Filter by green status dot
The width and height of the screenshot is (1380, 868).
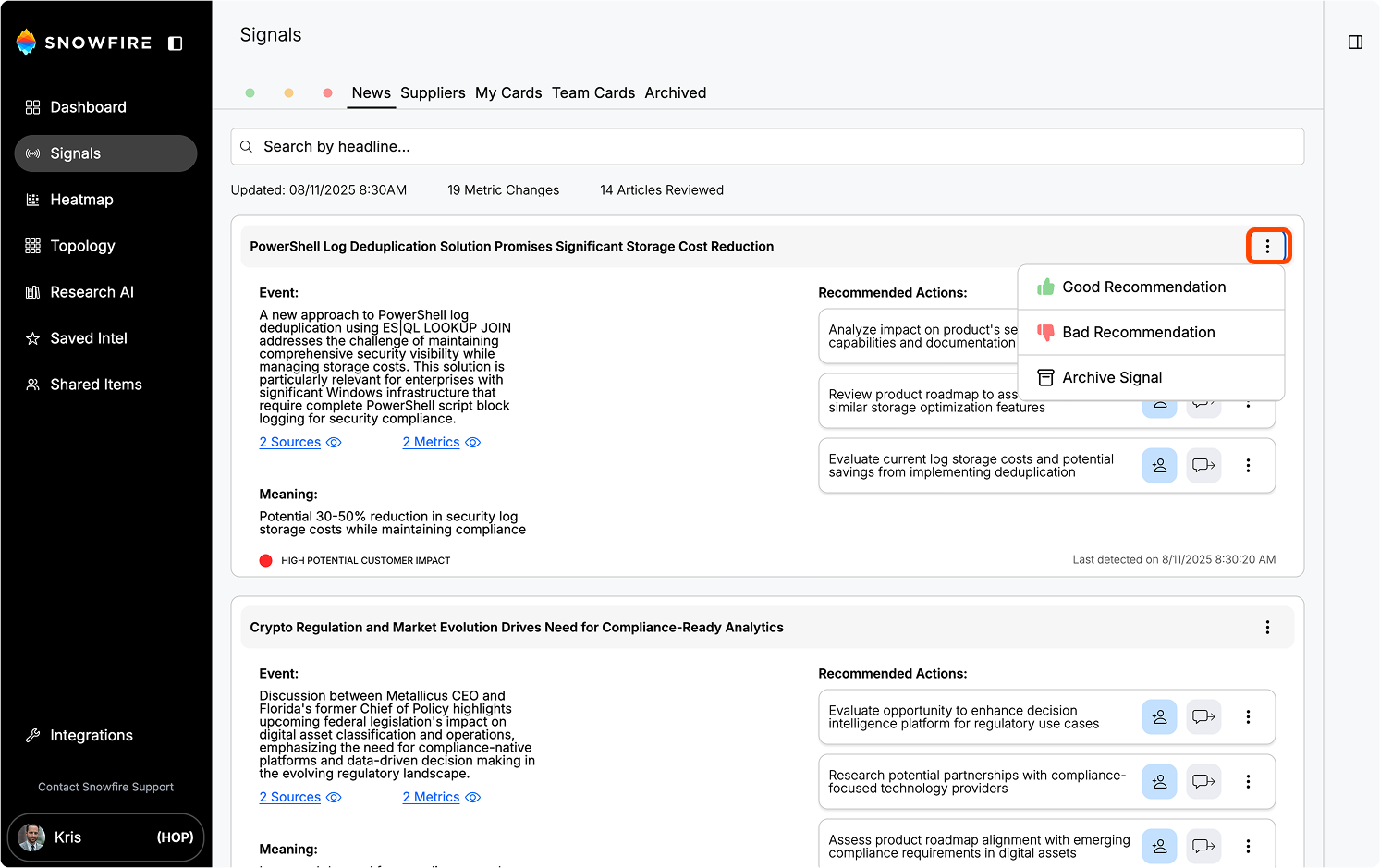(250, 93)
